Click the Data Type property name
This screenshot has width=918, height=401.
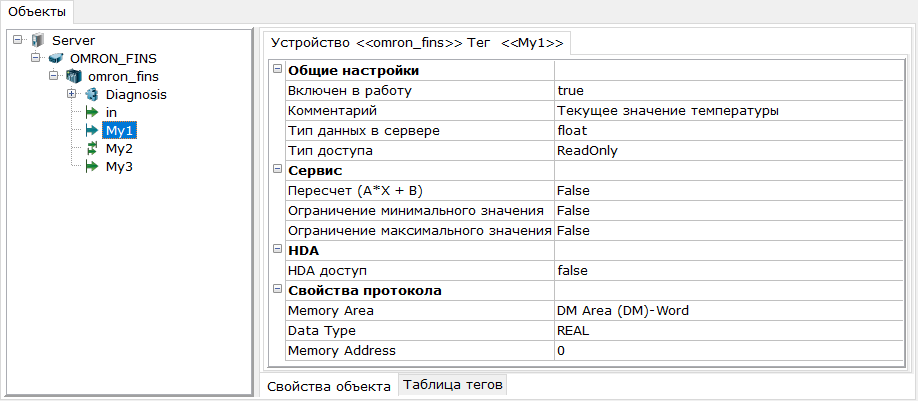point(321,330)
